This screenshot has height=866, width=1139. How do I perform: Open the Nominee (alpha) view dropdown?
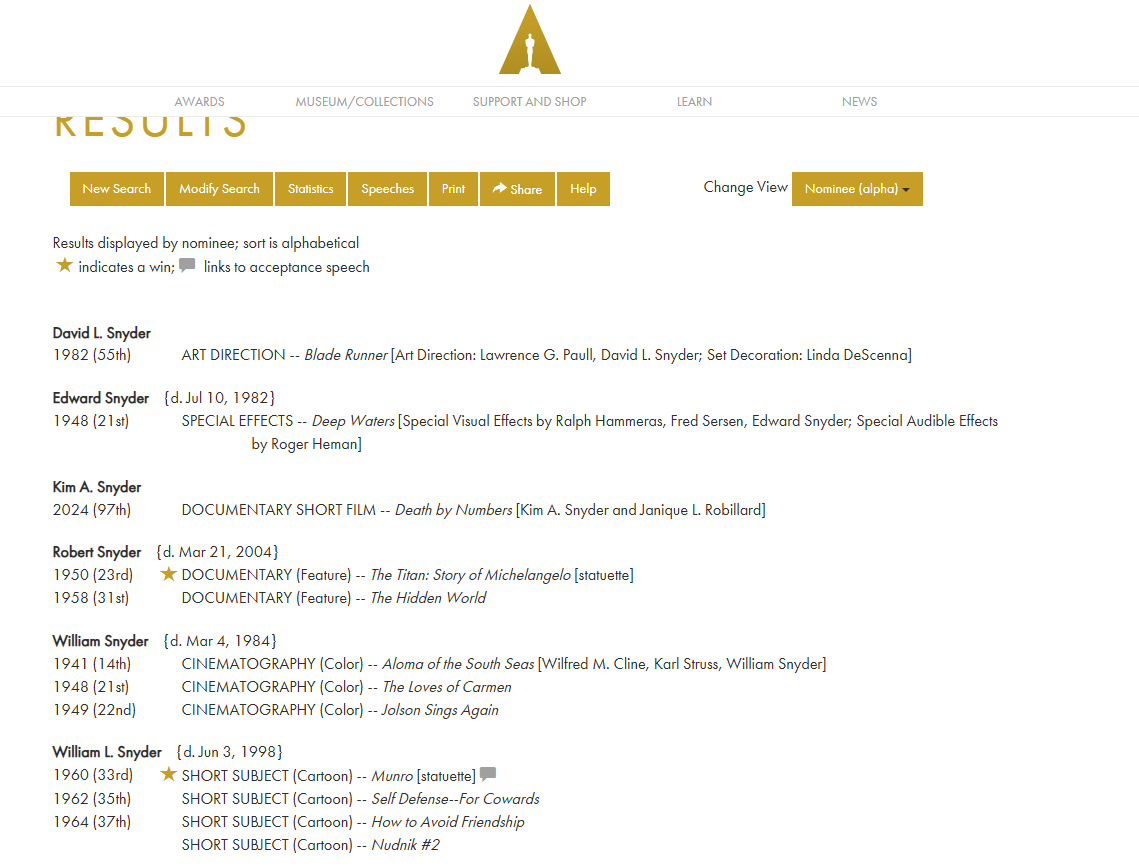[857, 189]
